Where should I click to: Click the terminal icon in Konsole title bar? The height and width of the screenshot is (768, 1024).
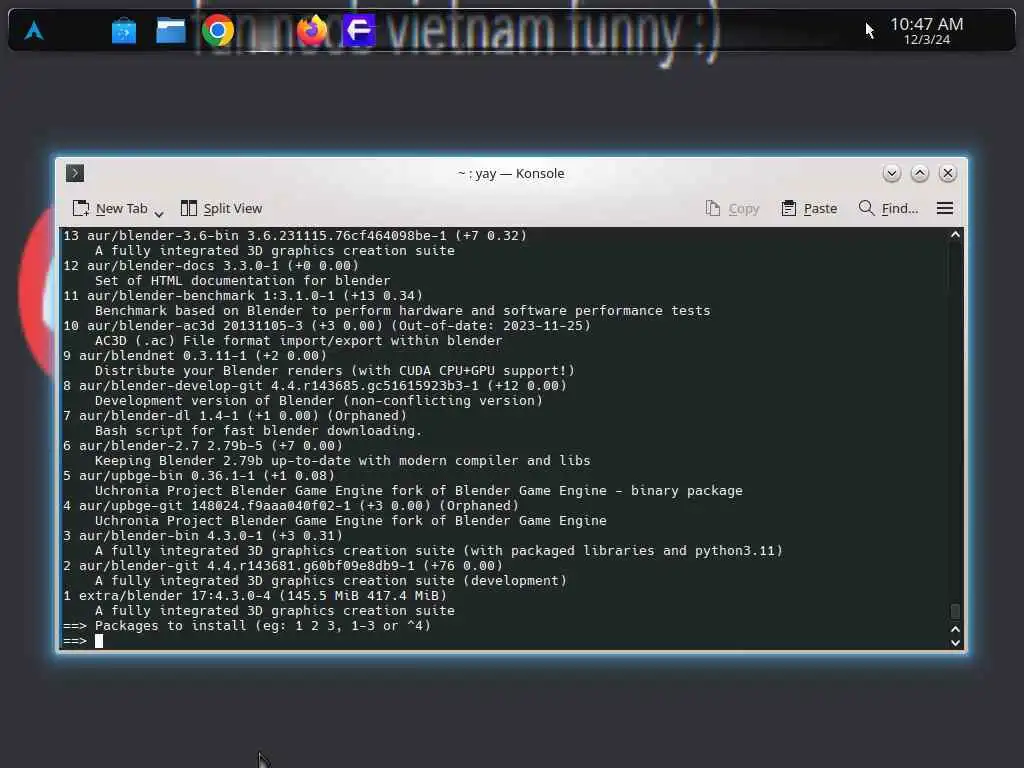[75, 173]
